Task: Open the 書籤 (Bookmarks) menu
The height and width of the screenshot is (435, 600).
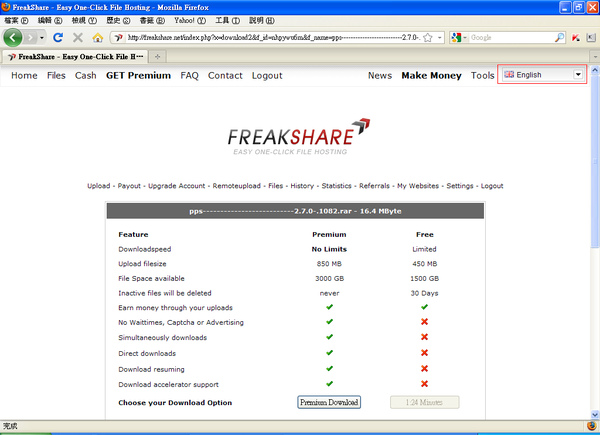Action: click(152, 21)
